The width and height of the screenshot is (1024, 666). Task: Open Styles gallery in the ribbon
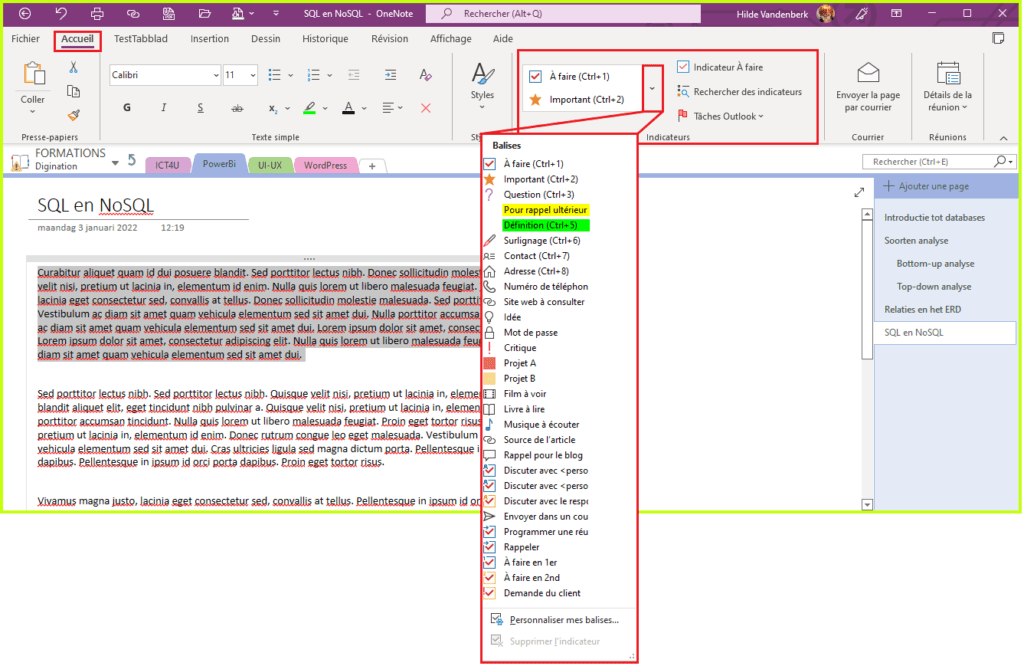482,83
